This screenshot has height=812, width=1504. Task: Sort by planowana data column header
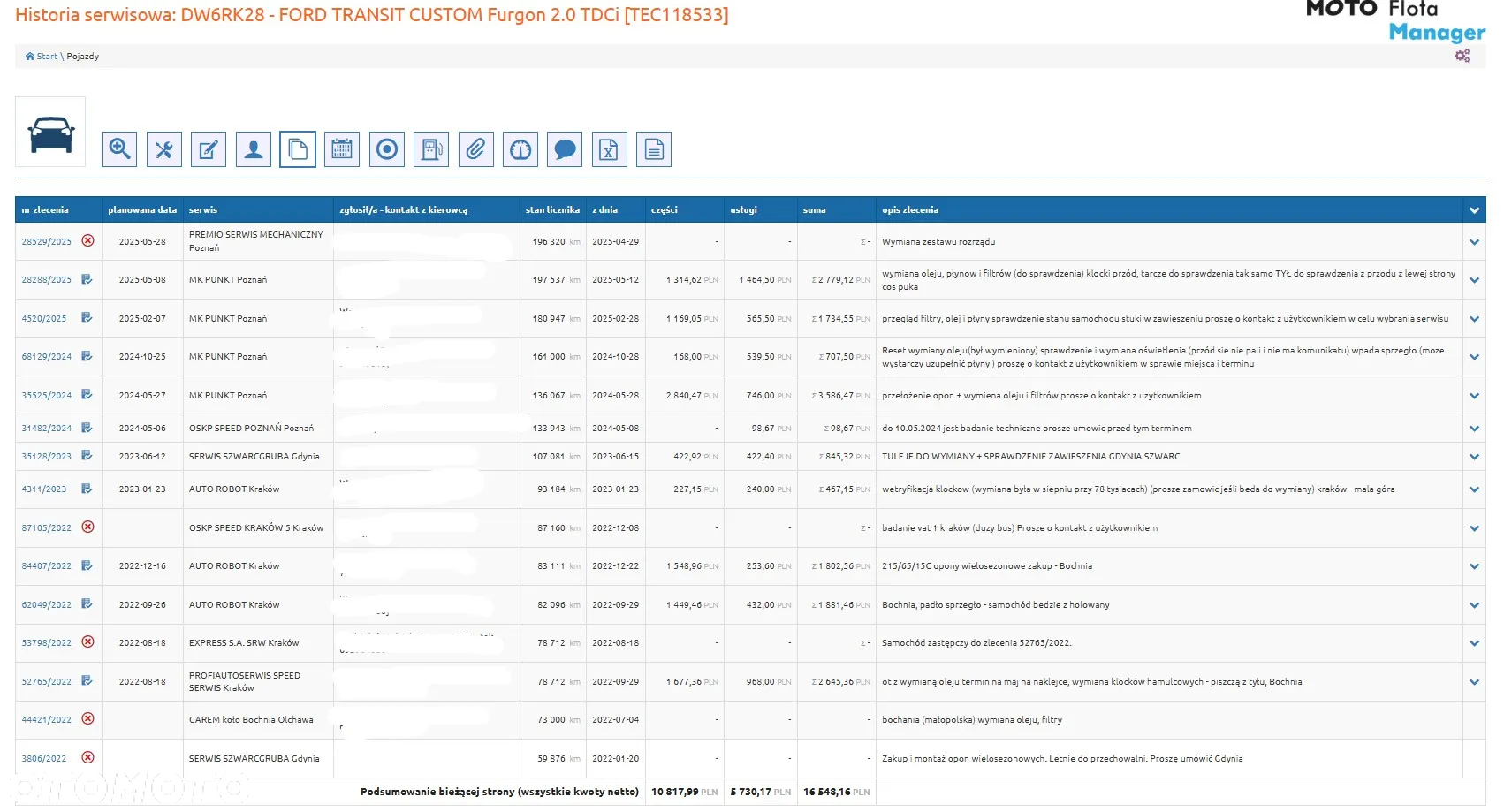tap(142, 210)
